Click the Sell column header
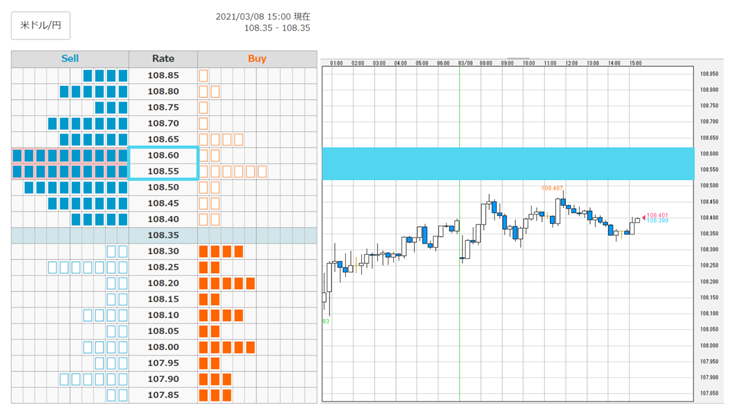The width and height of the screenshot is (736, 411). click(x=70, y=59)
